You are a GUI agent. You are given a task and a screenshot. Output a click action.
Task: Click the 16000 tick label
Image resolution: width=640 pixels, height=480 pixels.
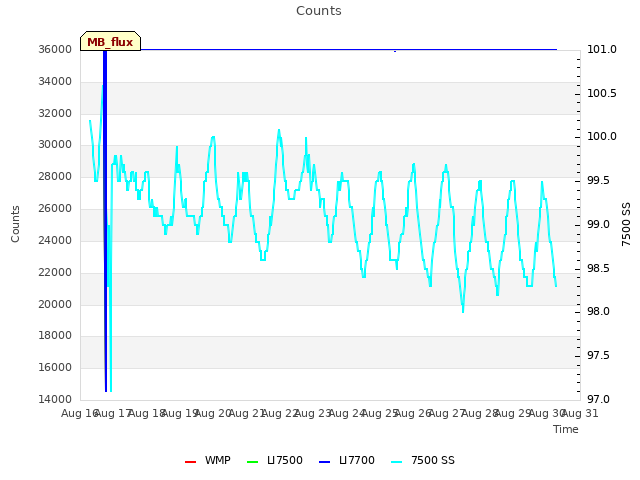pyautogui.click(x=55, y=367)
